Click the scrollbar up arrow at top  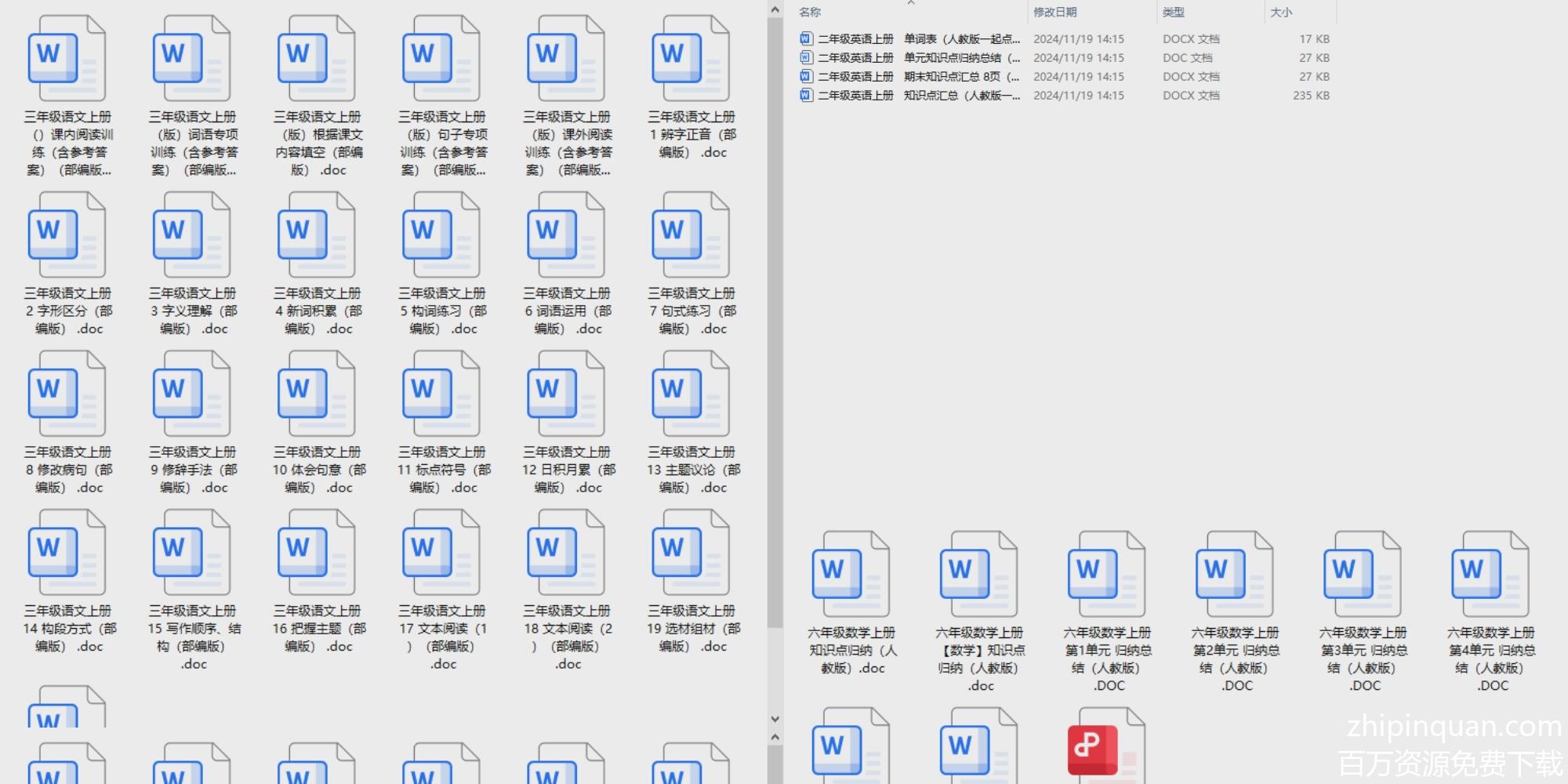point(775,10)
